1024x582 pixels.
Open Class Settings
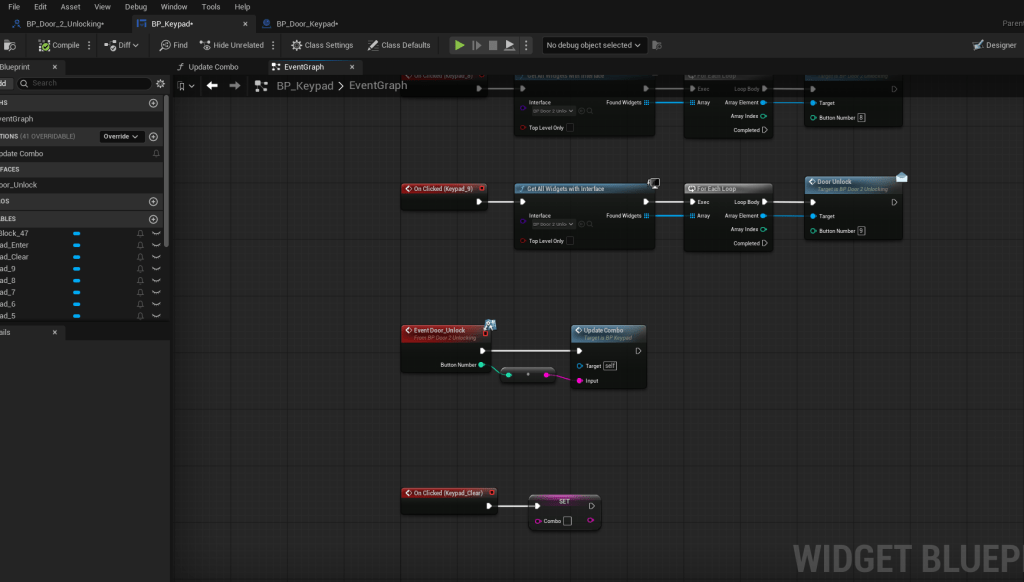pos(322,45)
